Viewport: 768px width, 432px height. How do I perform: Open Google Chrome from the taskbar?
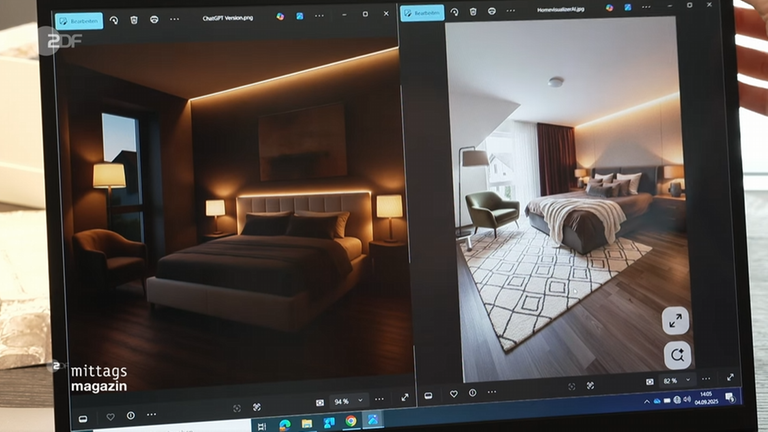(x=351, y=422)
